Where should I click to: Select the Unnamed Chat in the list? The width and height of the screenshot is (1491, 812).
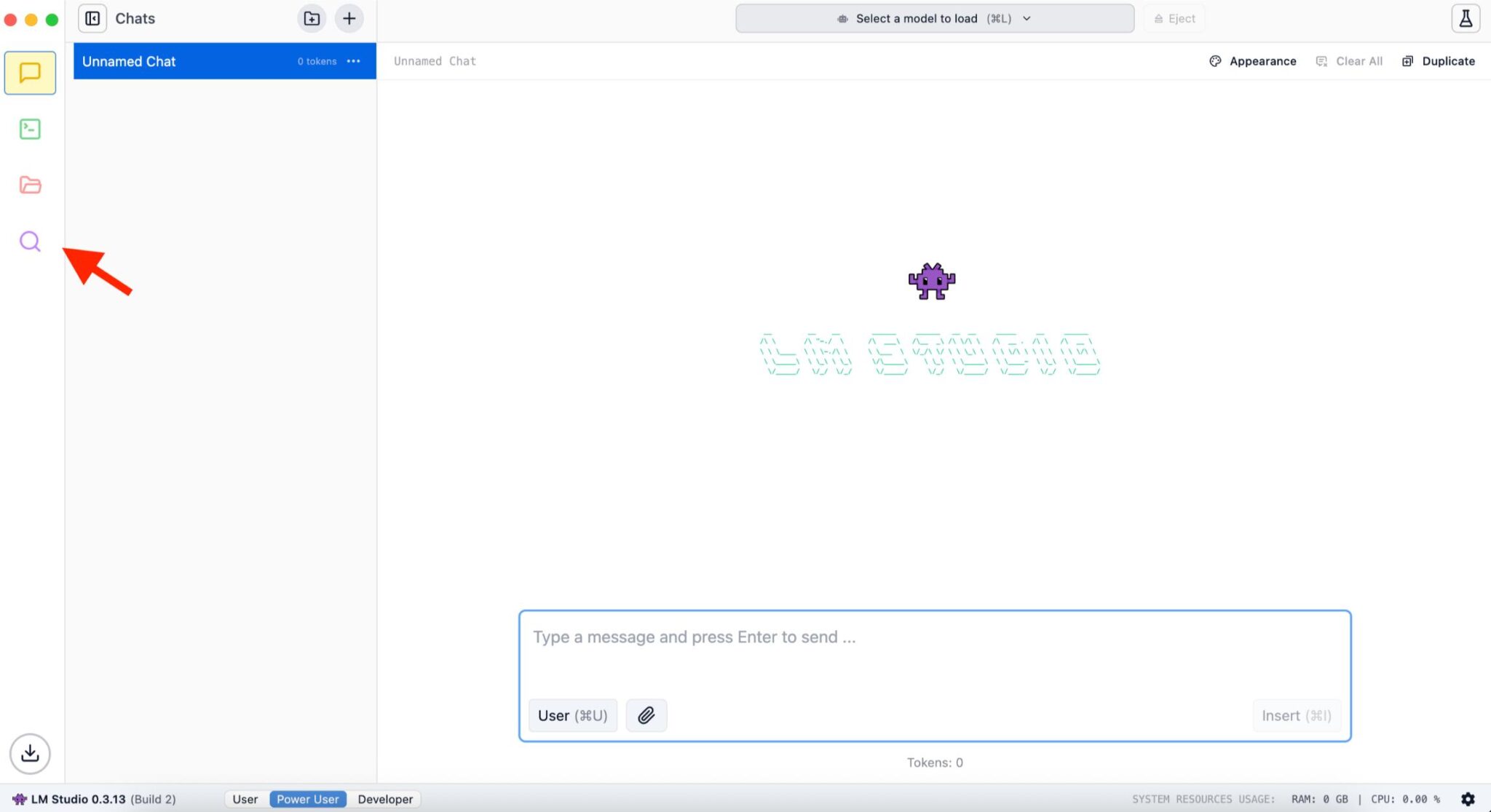182,61
